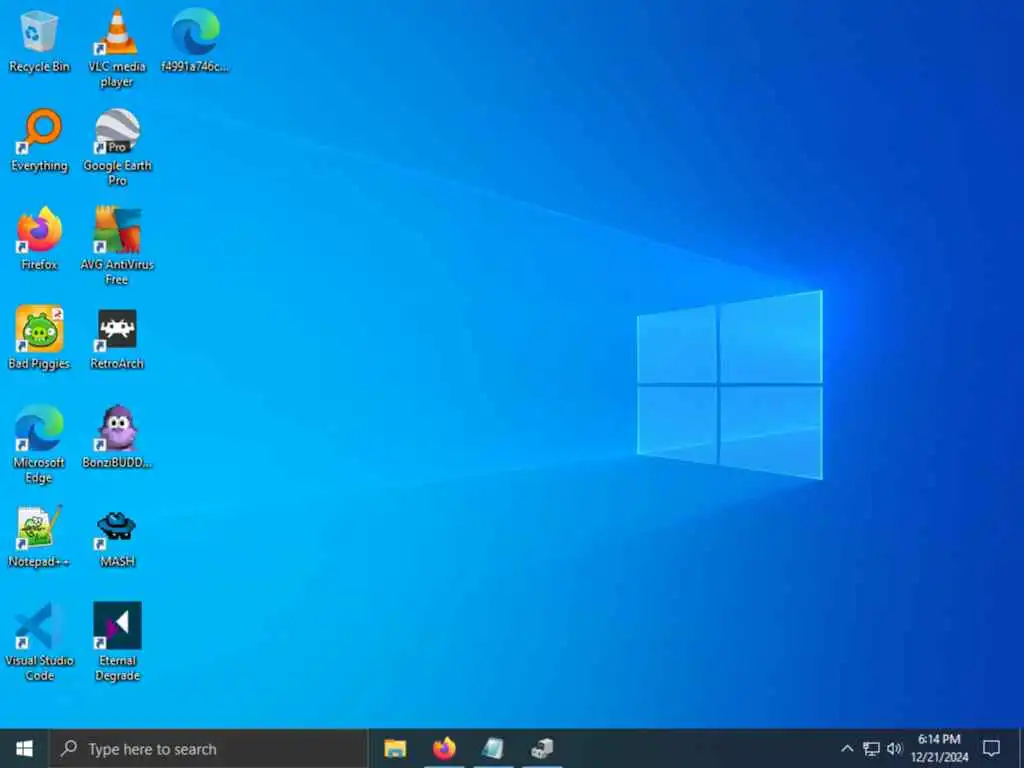This screenshot has width=1024, height=768.
Task: Select the MASH shortcut
Action: (117, 537)
